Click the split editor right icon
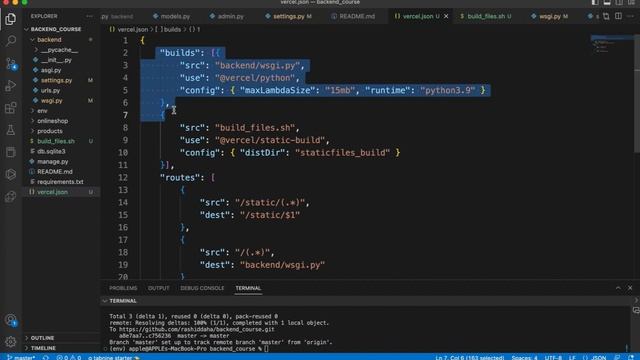Viewport: 640px width, 360px height. tap(618, 16)
